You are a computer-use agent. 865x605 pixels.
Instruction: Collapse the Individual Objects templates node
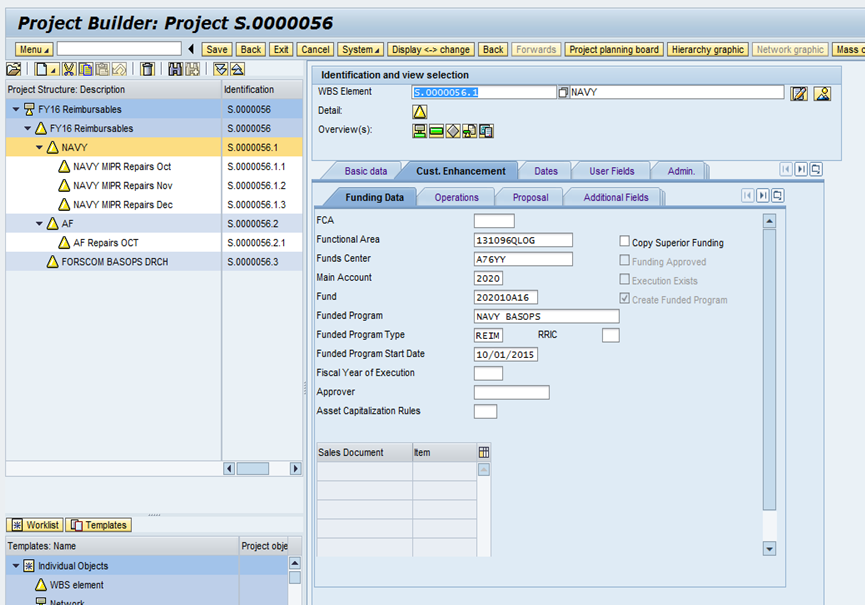pyautogui.click(x=15, y=566)
